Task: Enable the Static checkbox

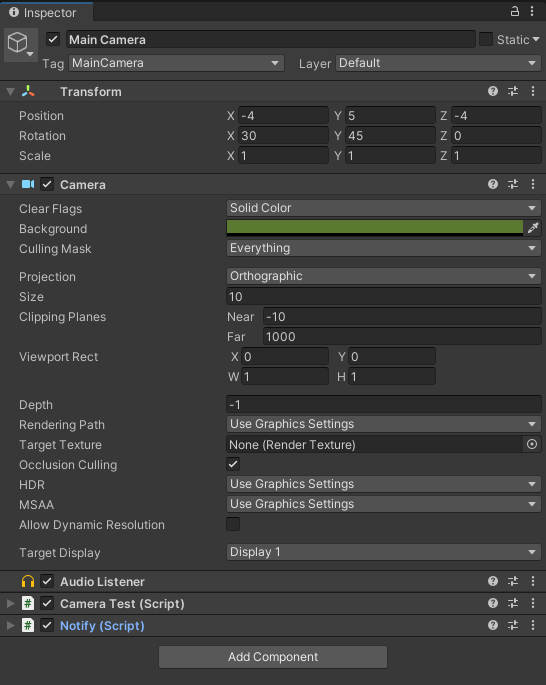Action: pyautogui.click(x=486, y=39)
